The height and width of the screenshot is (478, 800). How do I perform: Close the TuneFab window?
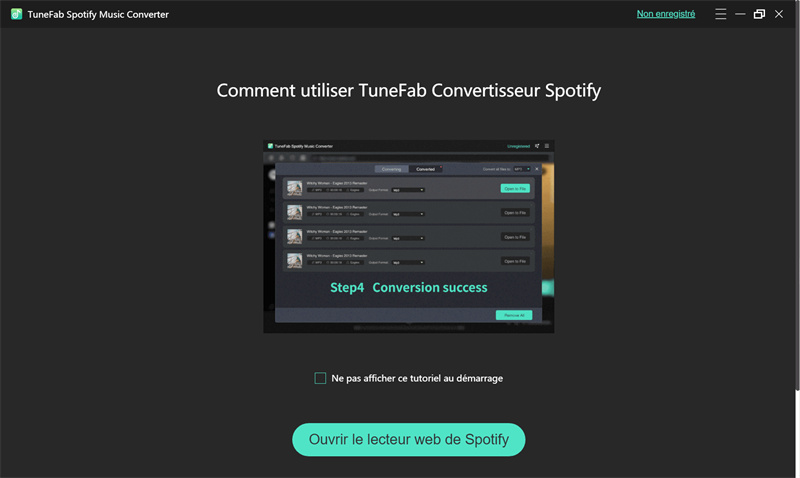pyautogui.click(x=779, y=14)
